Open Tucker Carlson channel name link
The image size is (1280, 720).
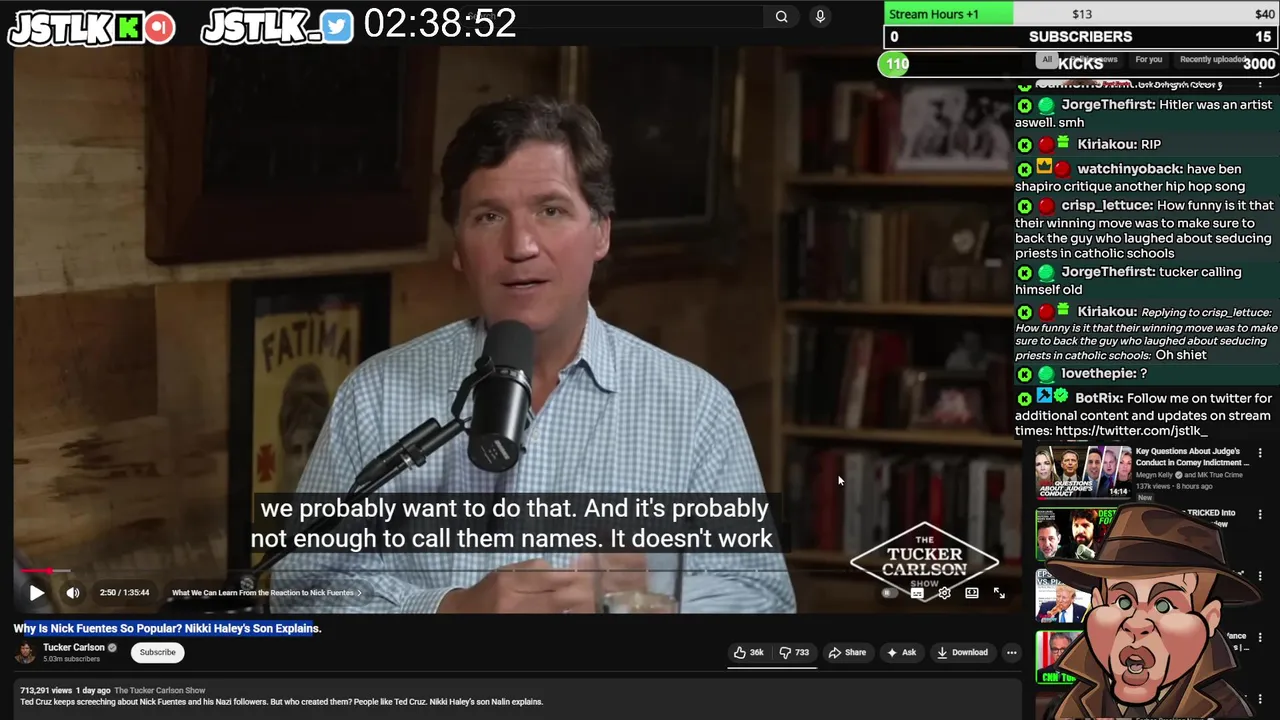pyautogui.click(x=73, y=647)
